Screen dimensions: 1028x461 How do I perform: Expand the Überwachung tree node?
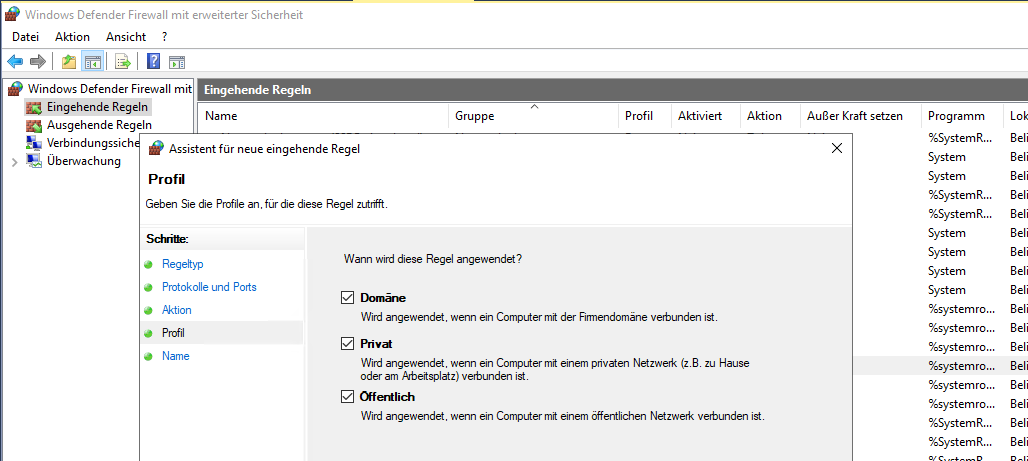[x=14, y=161]
